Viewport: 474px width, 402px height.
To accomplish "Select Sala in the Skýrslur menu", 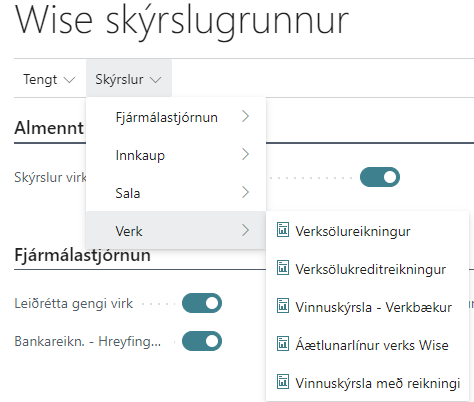I will (x=176, y=193).
